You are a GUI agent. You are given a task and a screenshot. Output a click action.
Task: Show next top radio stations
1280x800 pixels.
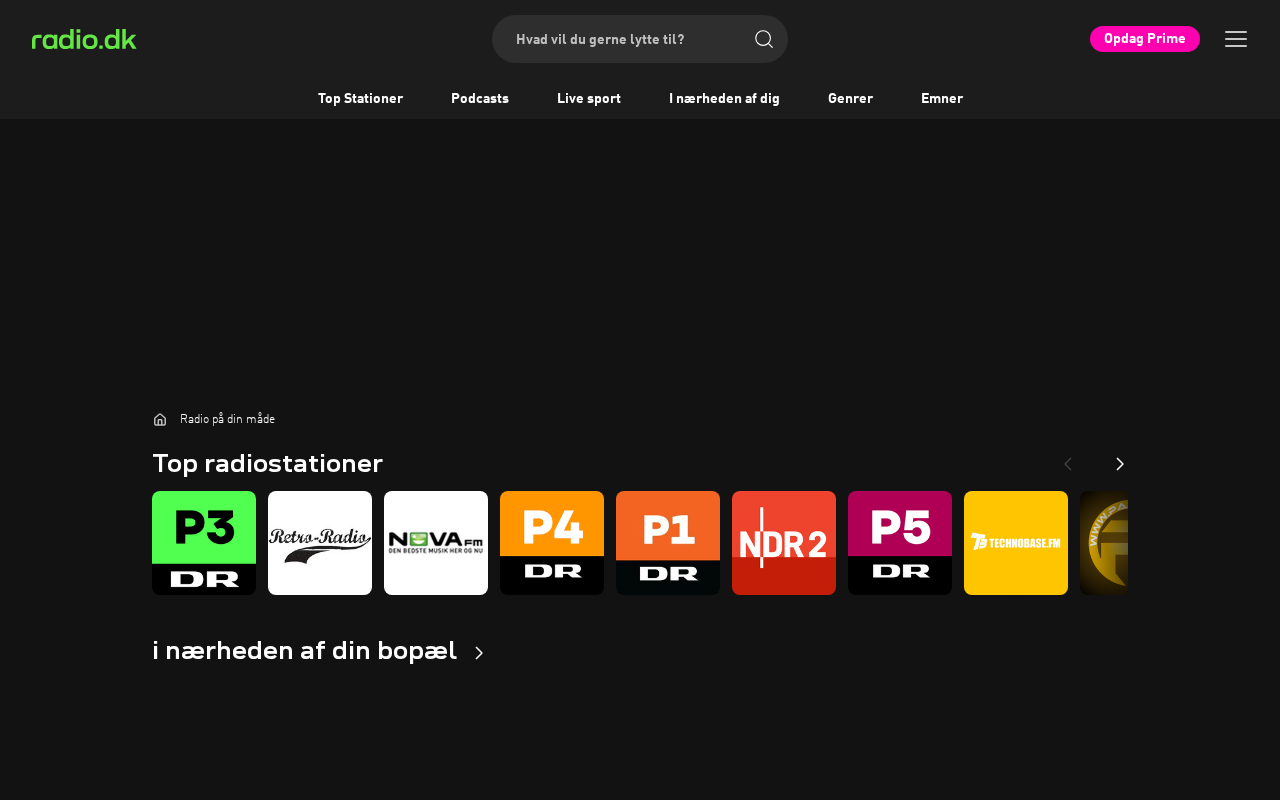pos(1120,464)
